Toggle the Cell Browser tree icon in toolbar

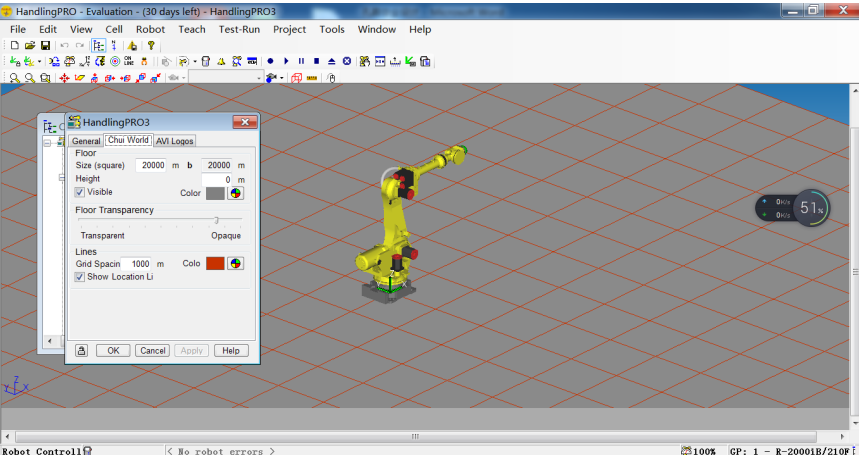[x=99, y=45]
